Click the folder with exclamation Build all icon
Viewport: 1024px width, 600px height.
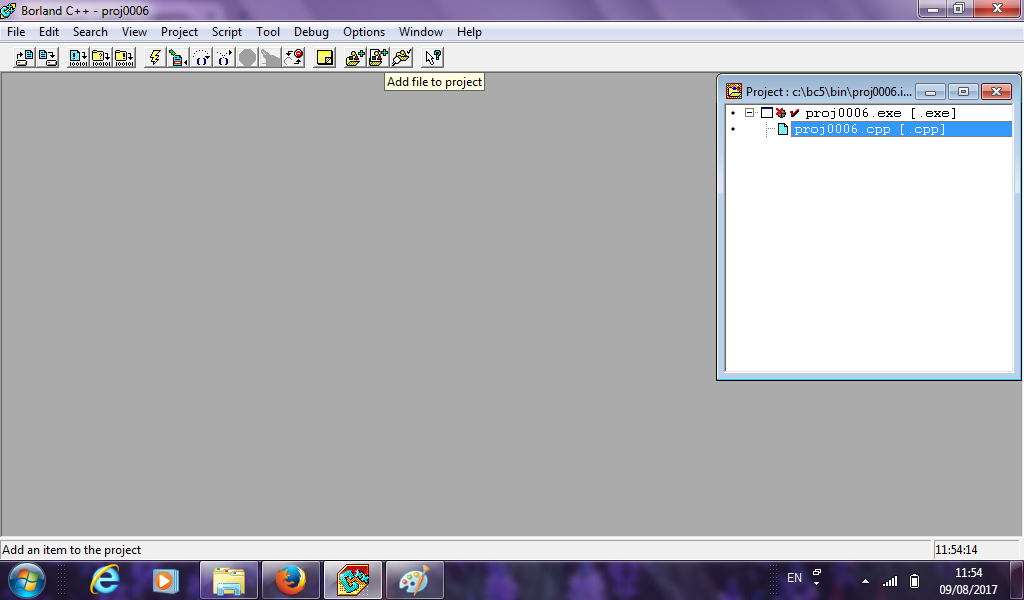click(x=124, y=57)
